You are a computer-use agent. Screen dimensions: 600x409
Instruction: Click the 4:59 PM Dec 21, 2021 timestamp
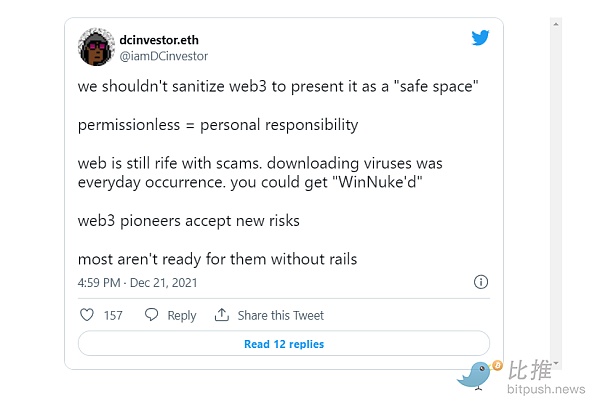pyautogui.click(x=138, y=283)
